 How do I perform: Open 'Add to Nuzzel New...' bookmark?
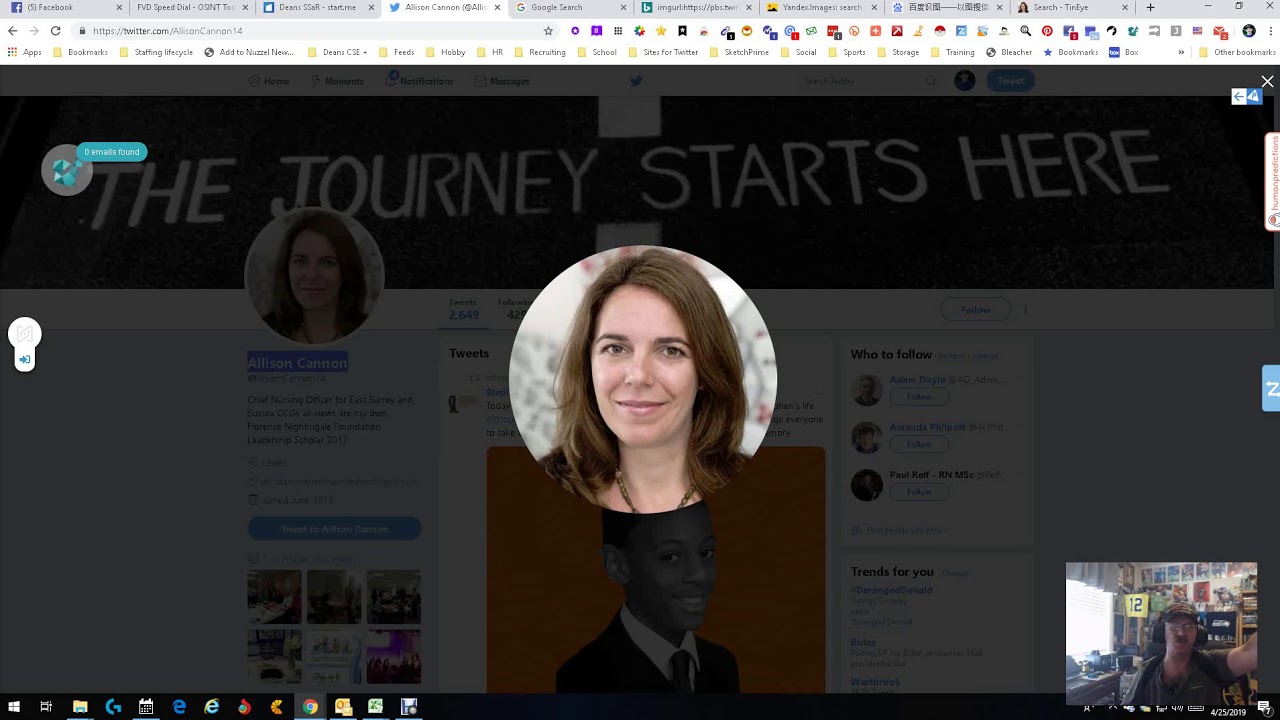(x=249, y=52)
